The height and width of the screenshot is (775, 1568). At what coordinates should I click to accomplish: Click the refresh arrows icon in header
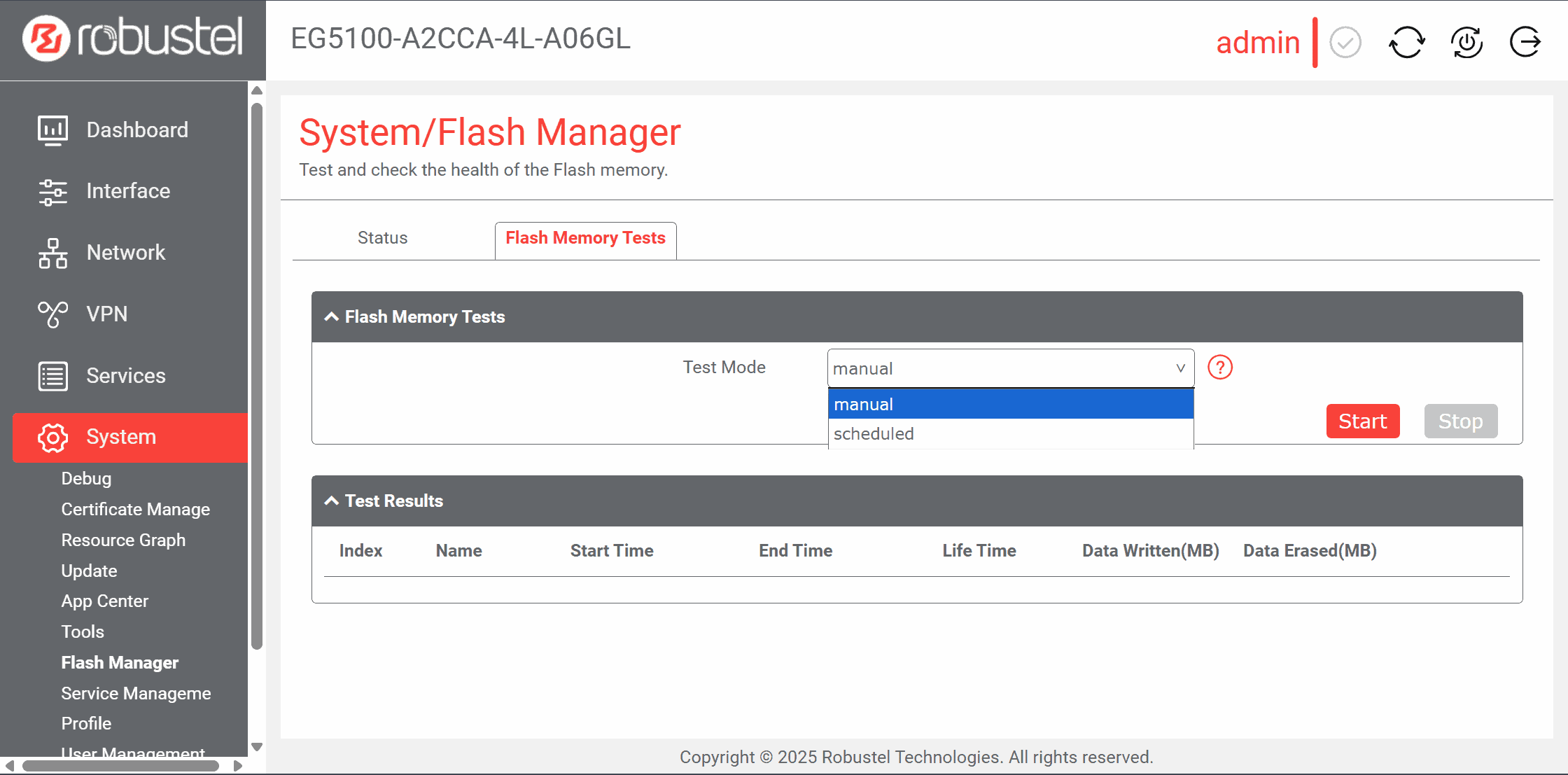point(1406,43)
